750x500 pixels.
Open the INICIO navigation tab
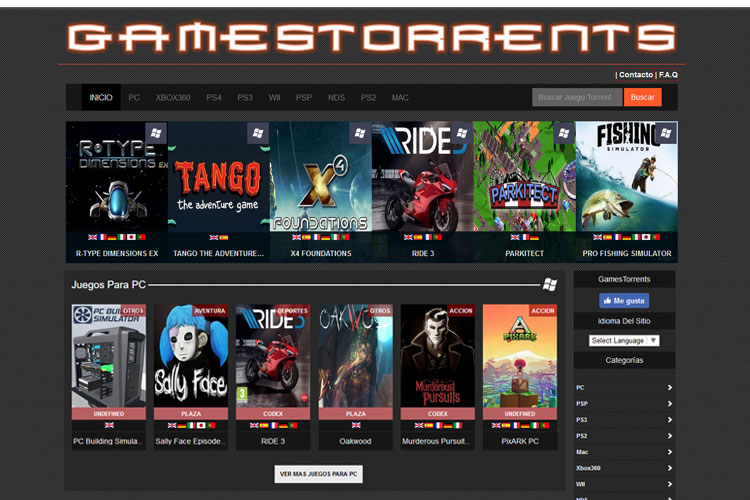coord(101,98)
